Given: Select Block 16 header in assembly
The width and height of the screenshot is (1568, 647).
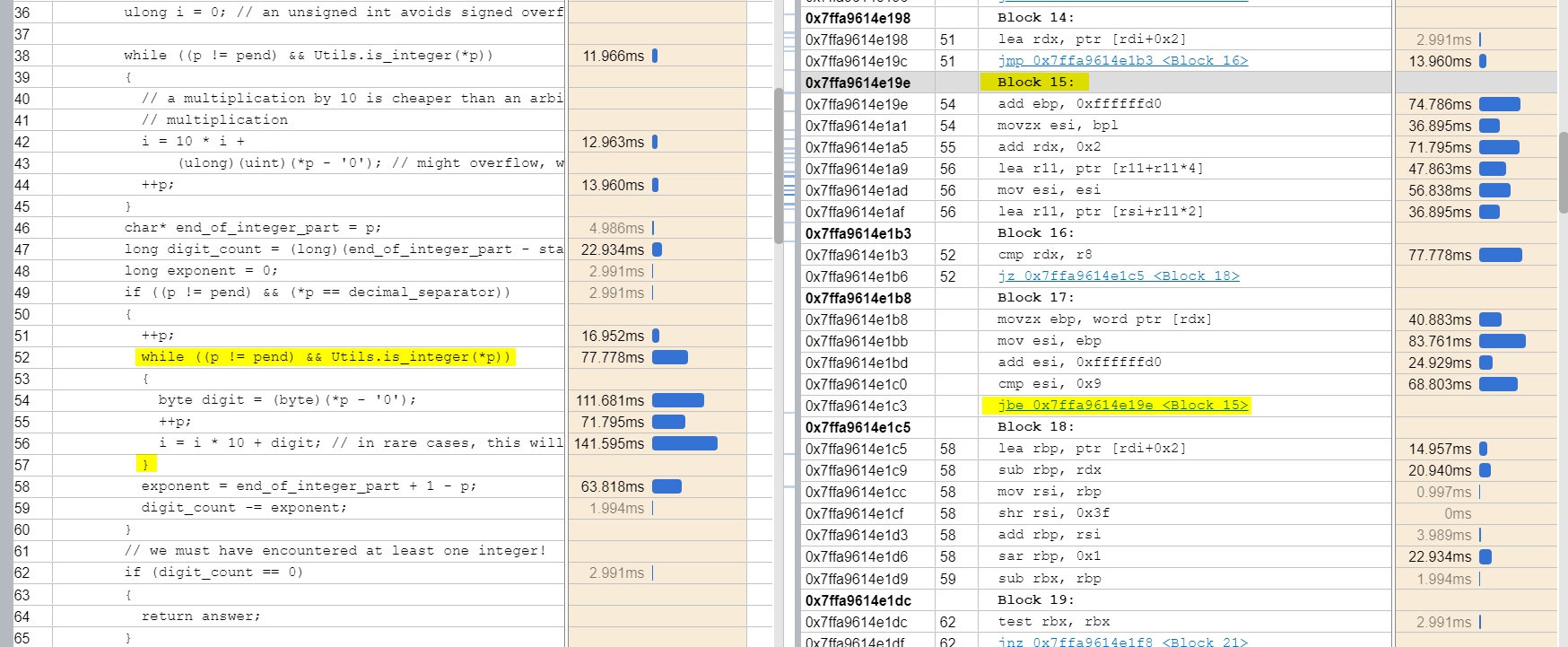Looking at the screenshot, I should (1035, 233).
